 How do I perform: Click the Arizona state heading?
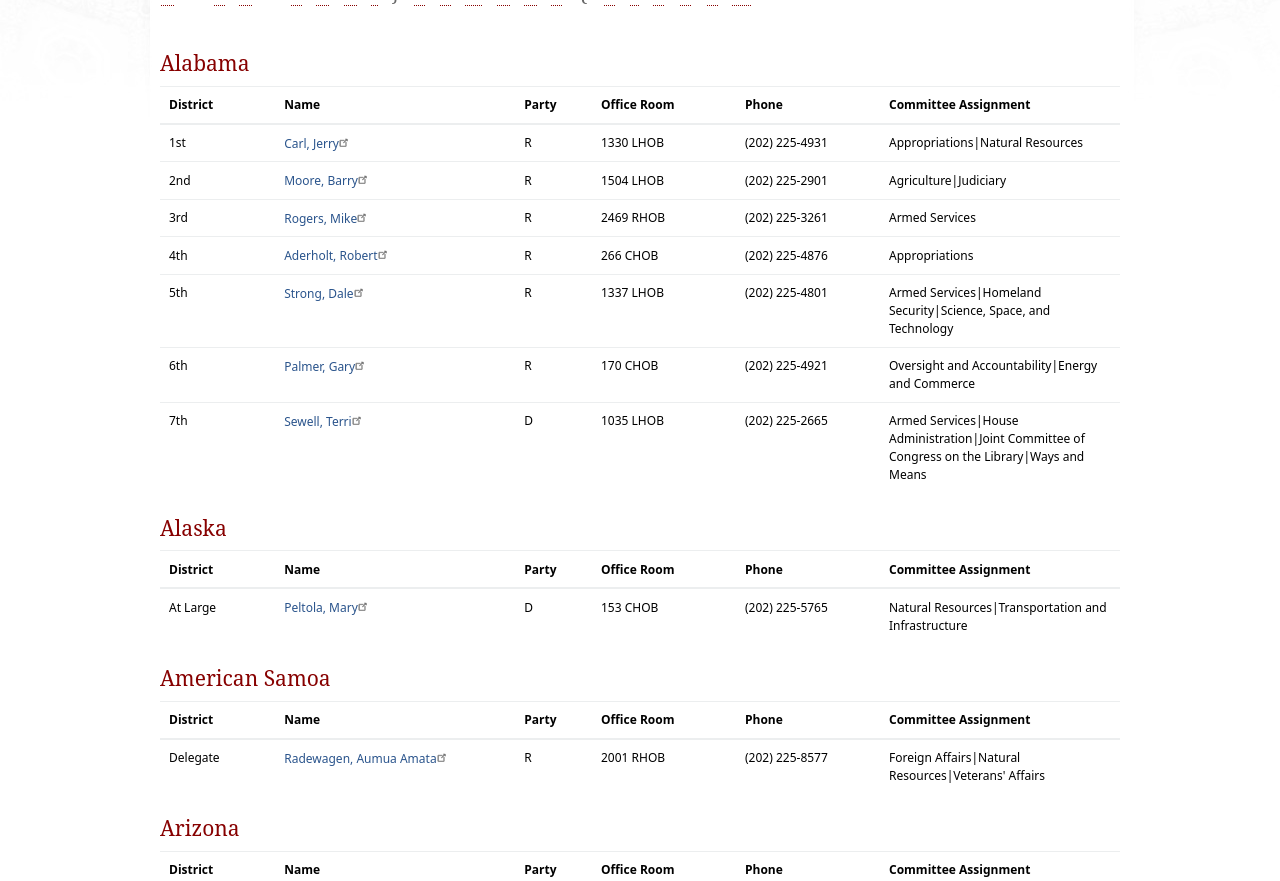click(199, 828)
